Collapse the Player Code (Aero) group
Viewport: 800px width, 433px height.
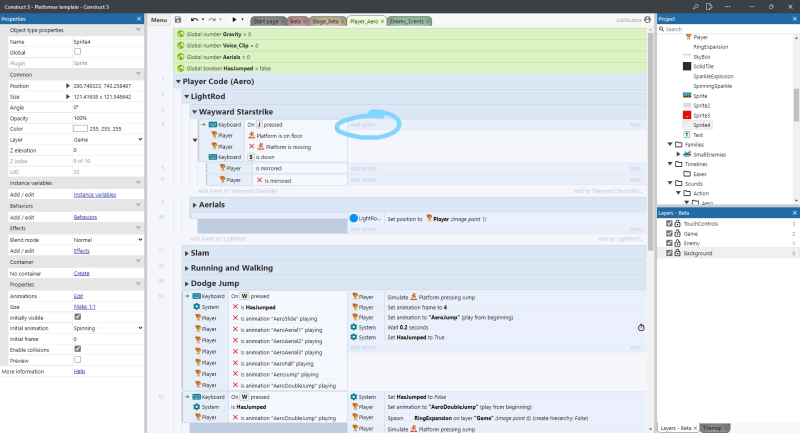tap(178, 82)
